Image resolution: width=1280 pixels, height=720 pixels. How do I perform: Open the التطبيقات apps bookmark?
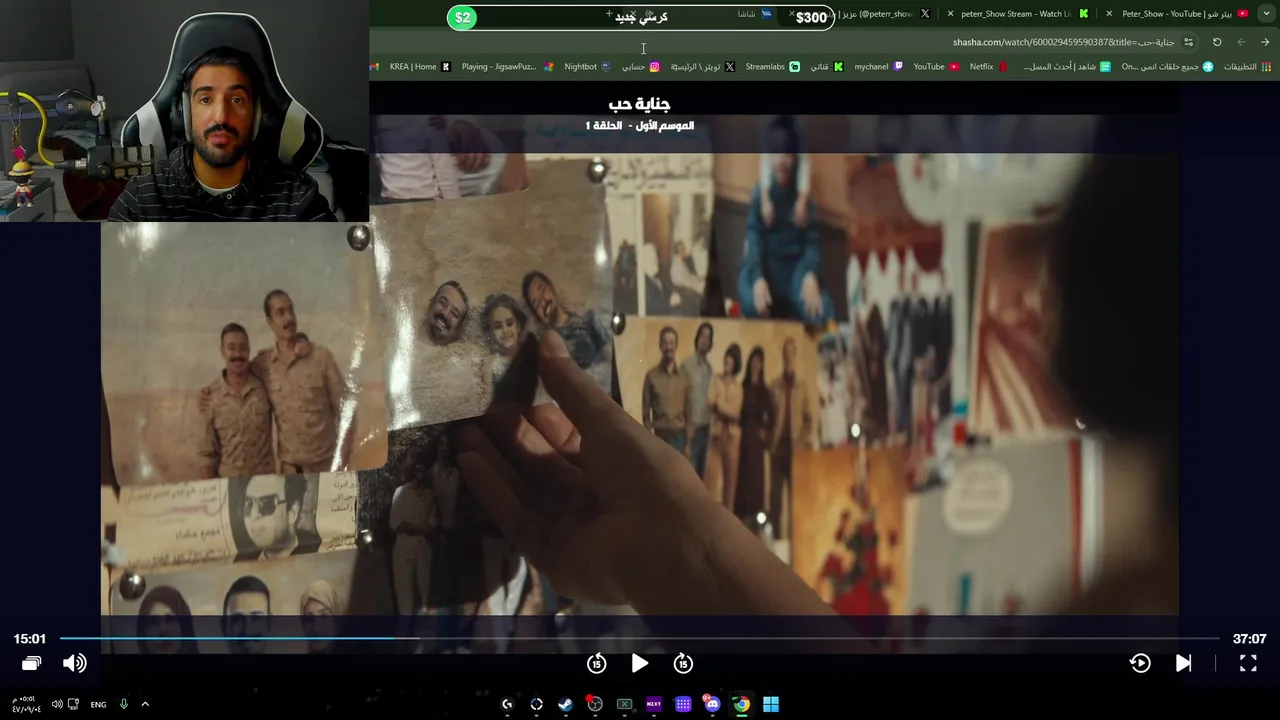tap(1247, 67)
